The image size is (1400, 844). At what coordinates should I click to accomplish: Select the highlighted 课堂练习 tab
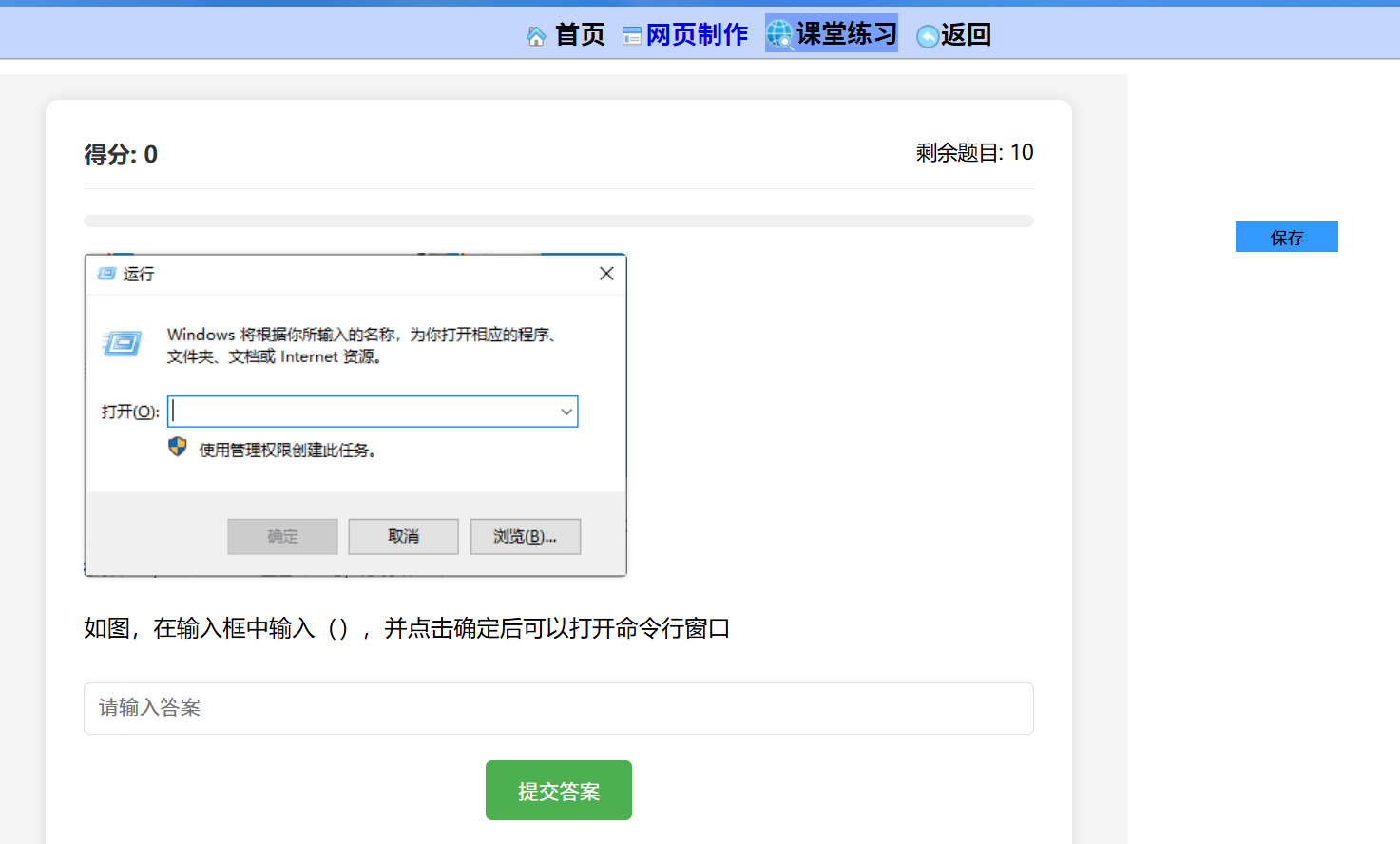tap(846, 34)
